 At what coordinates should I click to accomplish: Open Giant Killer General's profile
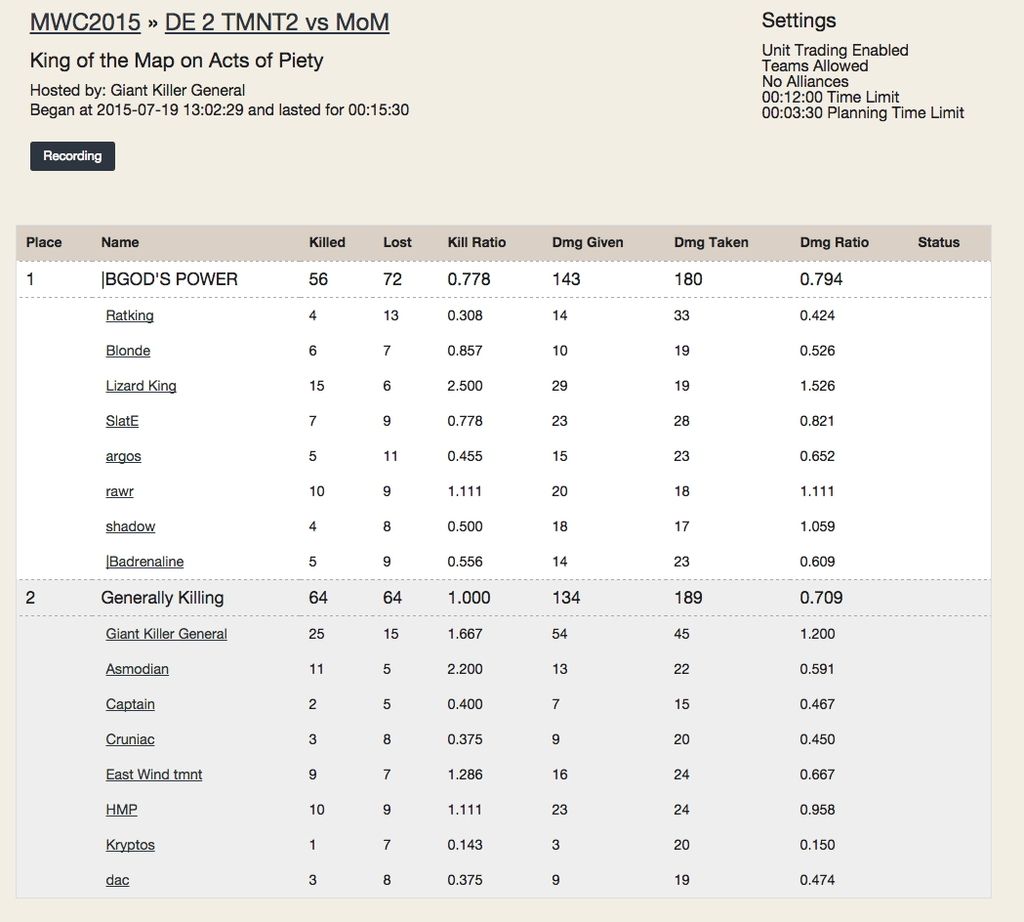tap(166, 634)
